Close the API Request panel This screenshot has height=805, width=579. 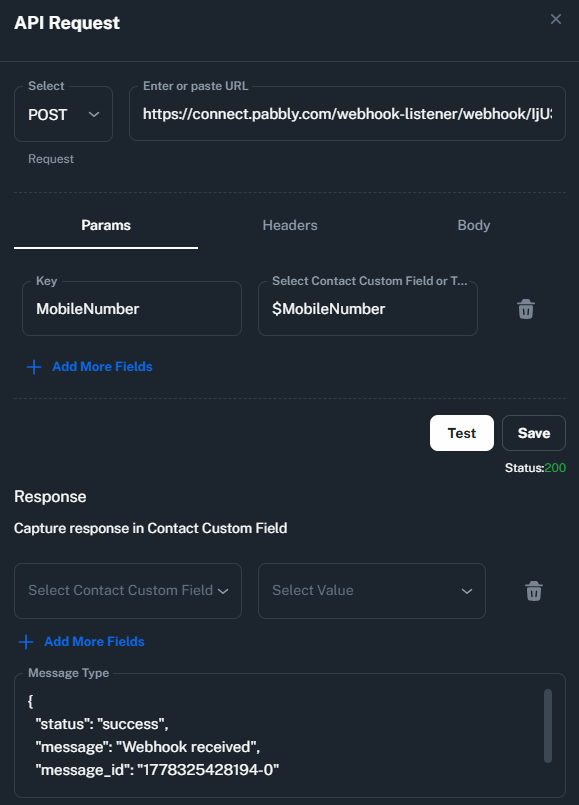[x=556, y=19]
